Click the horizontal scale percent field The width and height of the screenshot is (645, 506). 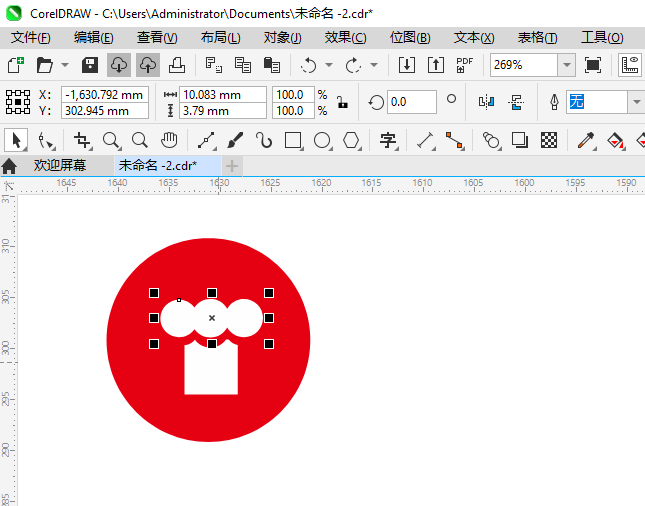tap(293, 95)
